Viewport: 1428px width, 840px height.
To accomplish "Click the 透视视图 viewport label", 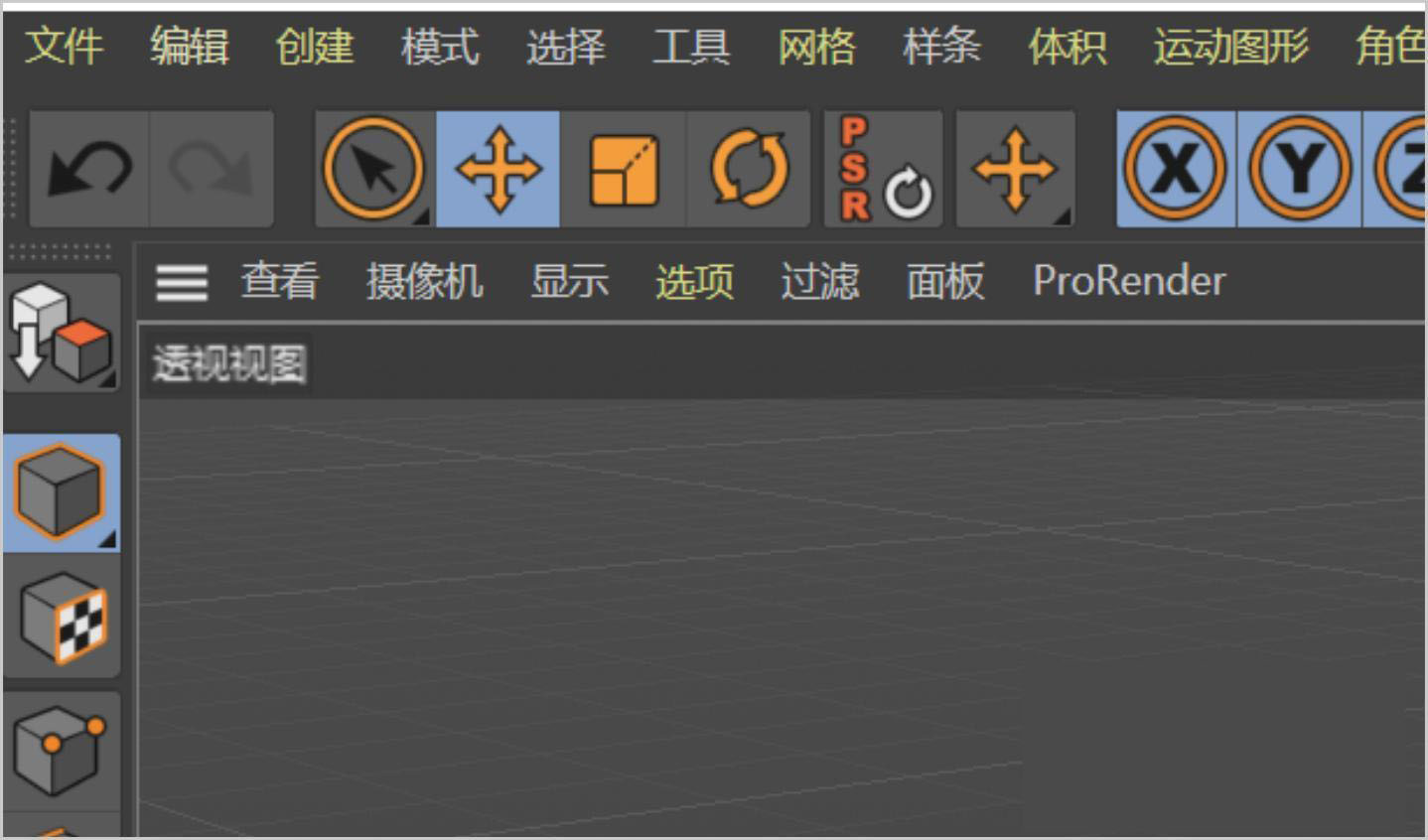I will (x=229, y=364).
